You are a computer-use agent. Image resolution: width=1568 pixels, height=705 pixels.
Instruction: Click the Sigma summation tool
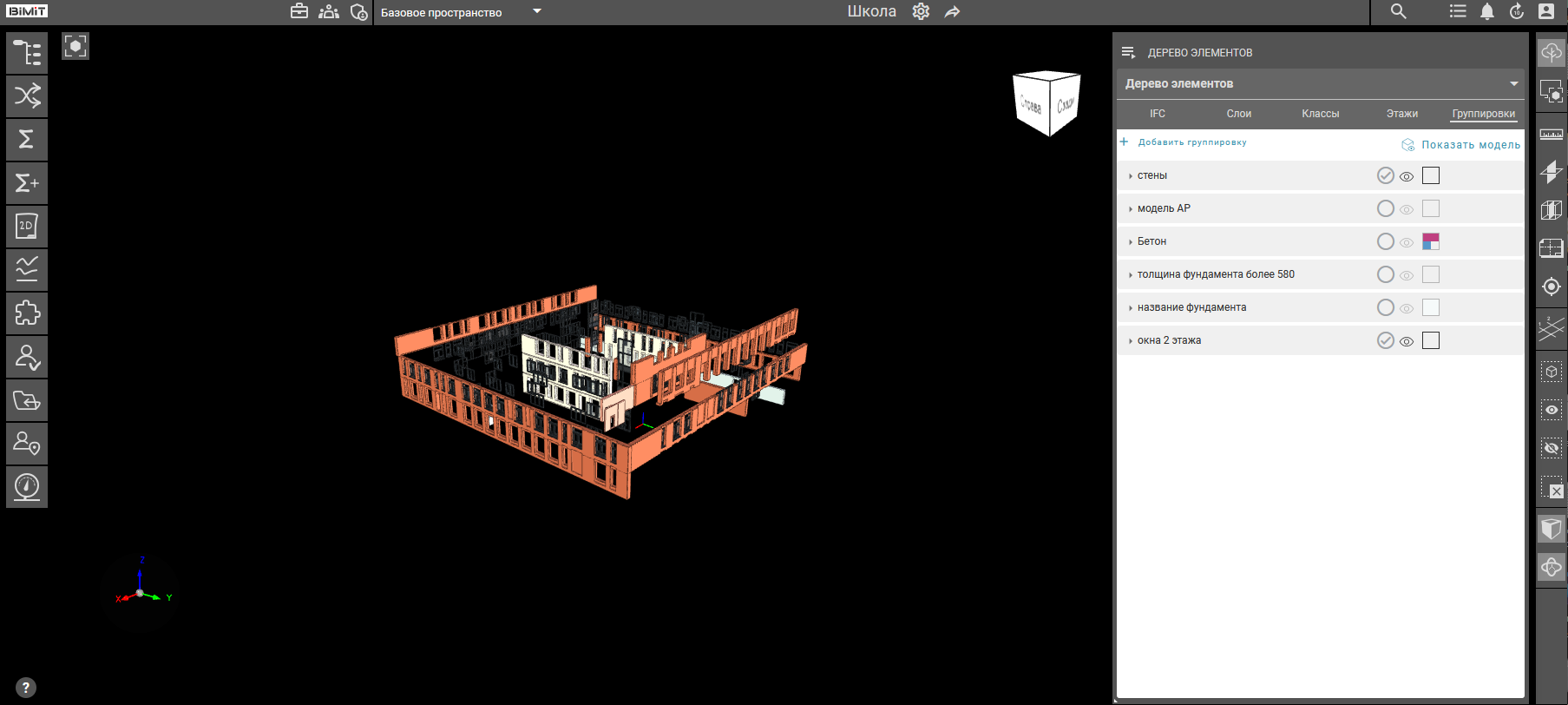27,140
